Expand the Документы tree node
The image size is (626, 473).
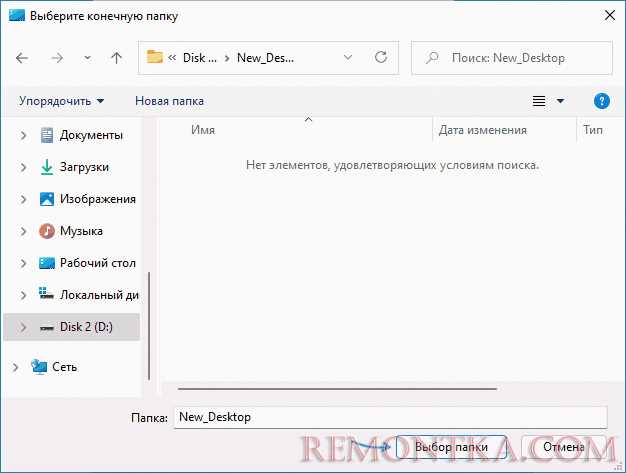pos(23,135)
